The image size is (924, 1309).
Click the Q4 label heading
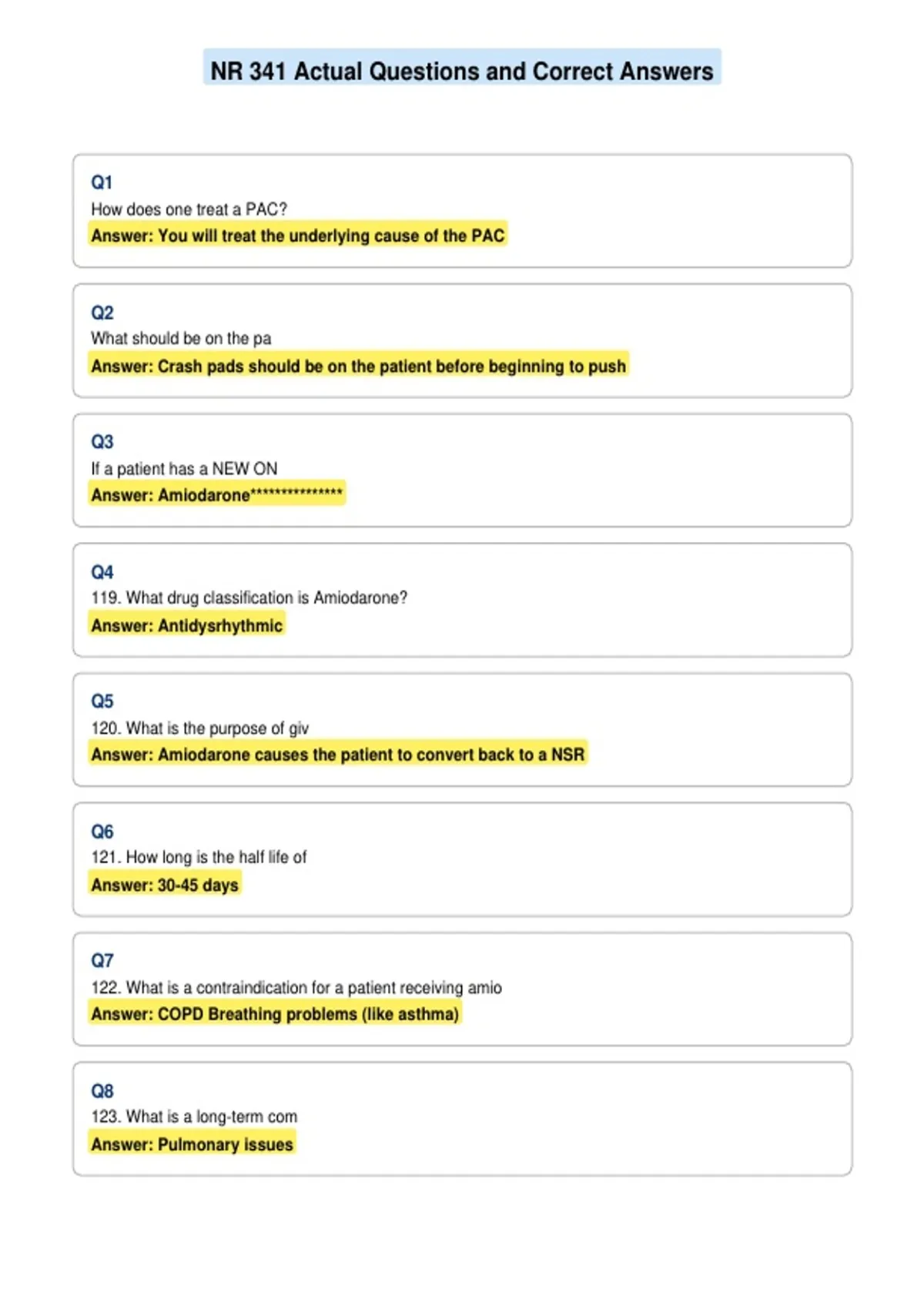(102, 572)
